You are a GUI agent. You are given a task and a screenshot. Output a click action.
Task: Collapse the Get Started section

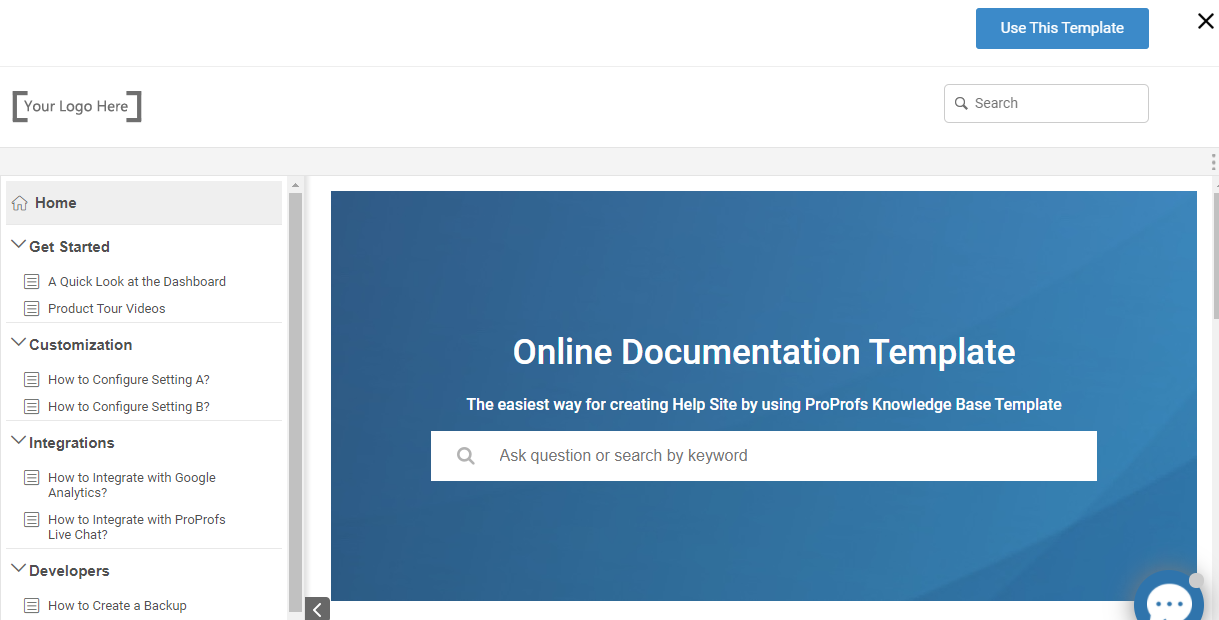pos(18,246)
